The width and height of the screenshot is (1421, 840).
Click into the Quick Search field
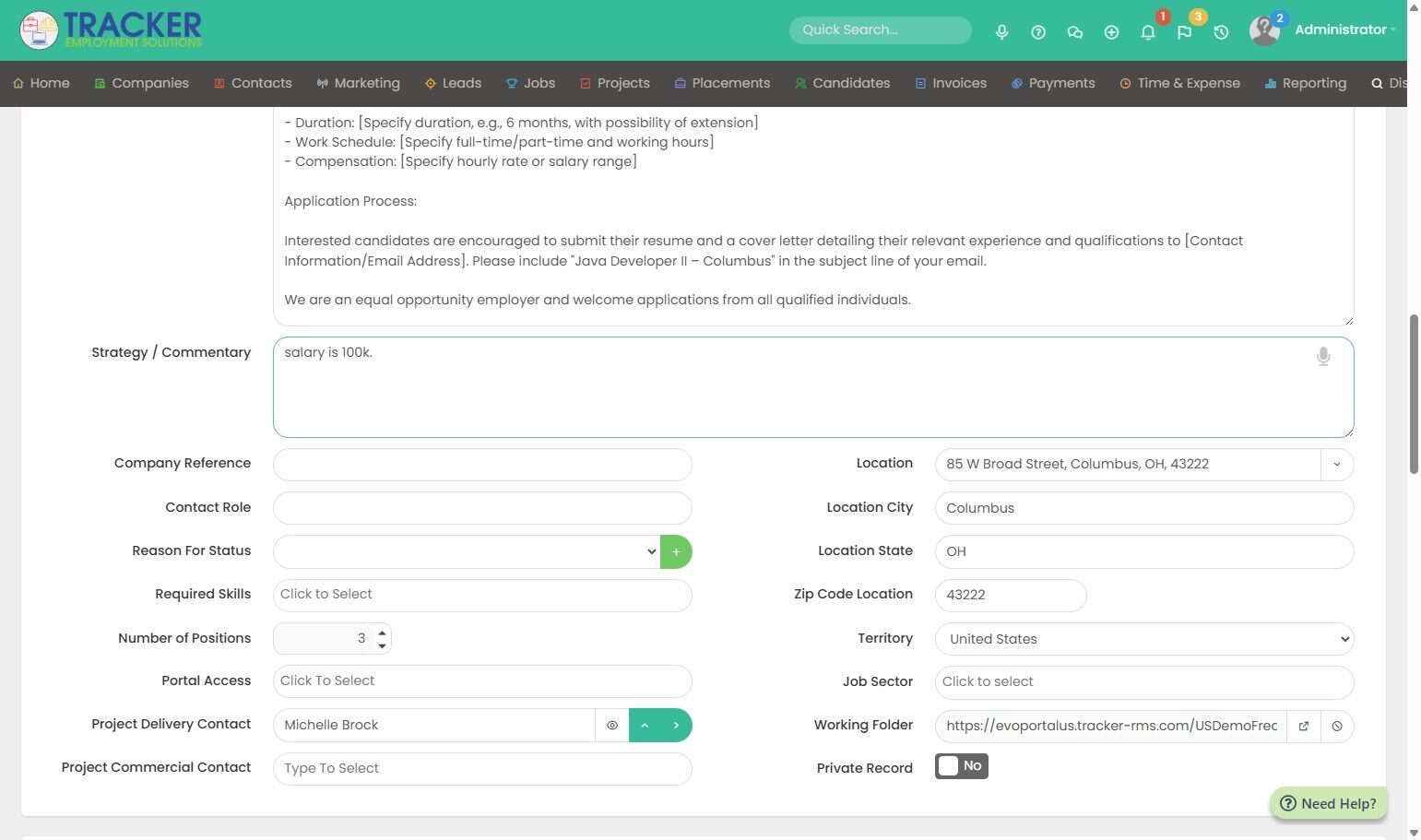tap(880, 30)
